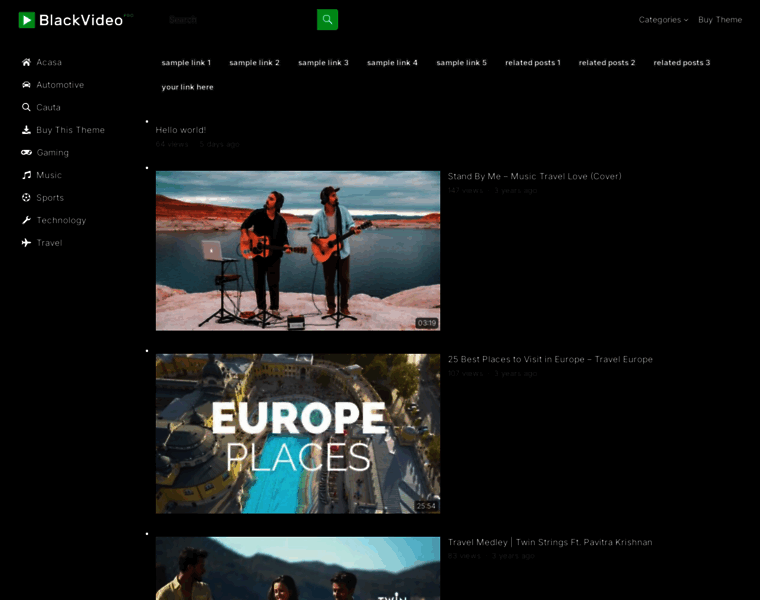The image size is (760, 600).
Task: Open Acasa in the sidebar menu
Action: tap(49, 62)
